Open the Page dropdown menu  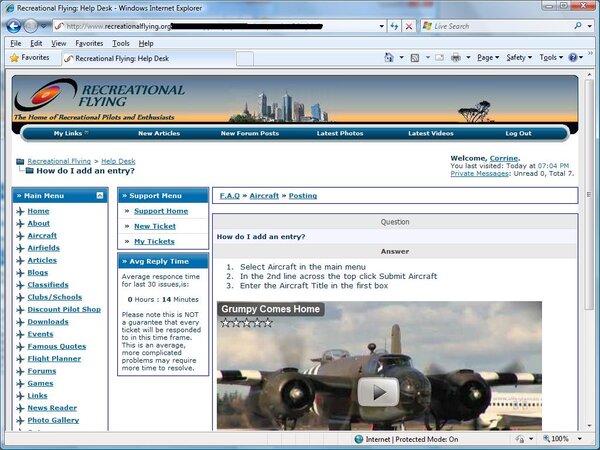[488, 58]
